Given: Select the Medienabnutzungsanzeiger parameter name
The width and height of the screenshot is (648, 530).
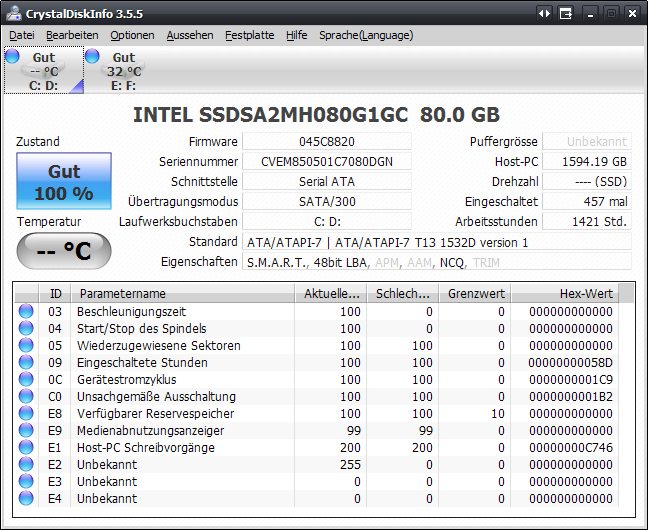Looking at the screenshot, I should (150, 431).
